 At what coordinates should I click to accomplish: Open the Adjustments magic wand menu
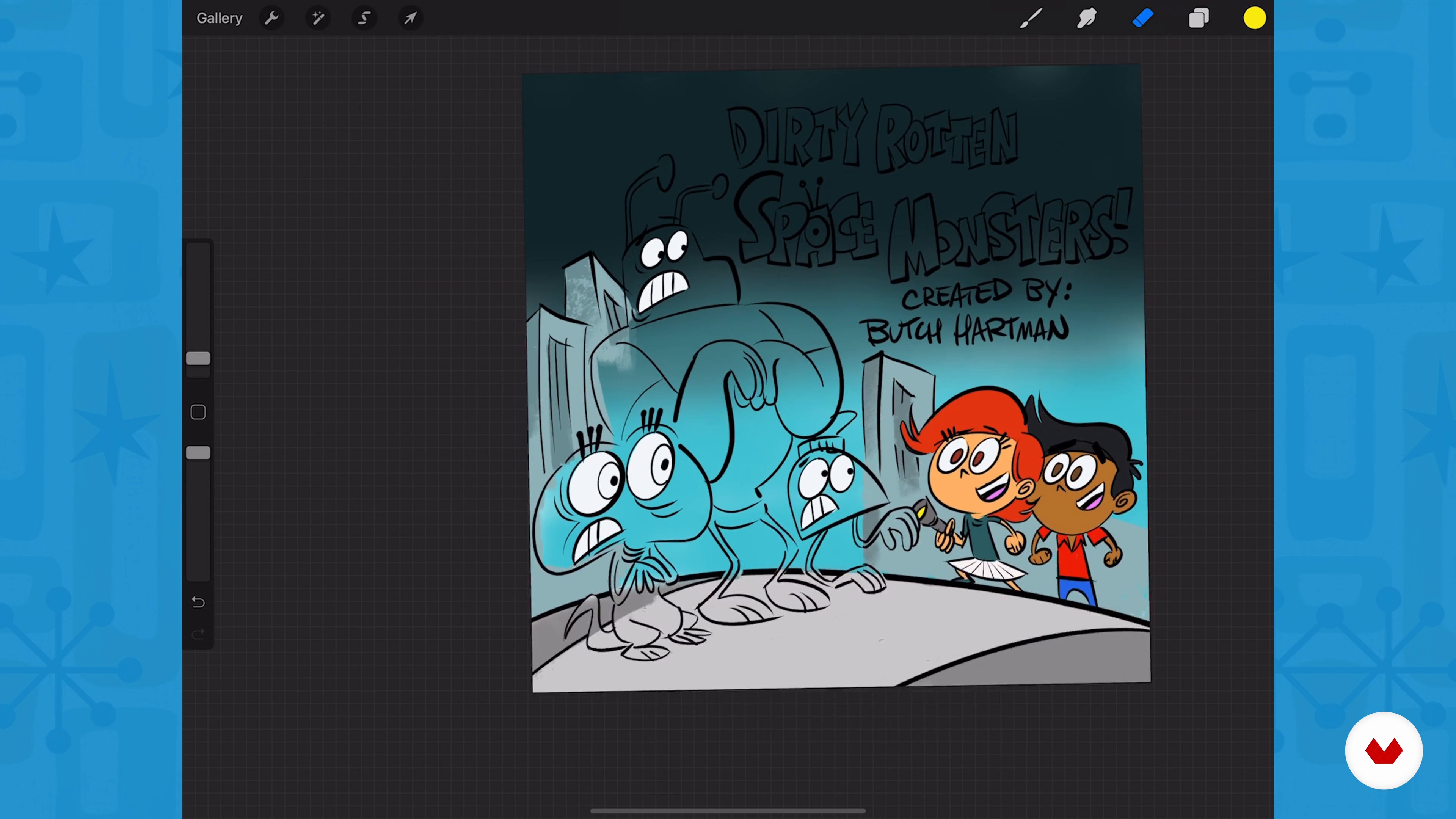pyautogui.click(x=318, y=18)
